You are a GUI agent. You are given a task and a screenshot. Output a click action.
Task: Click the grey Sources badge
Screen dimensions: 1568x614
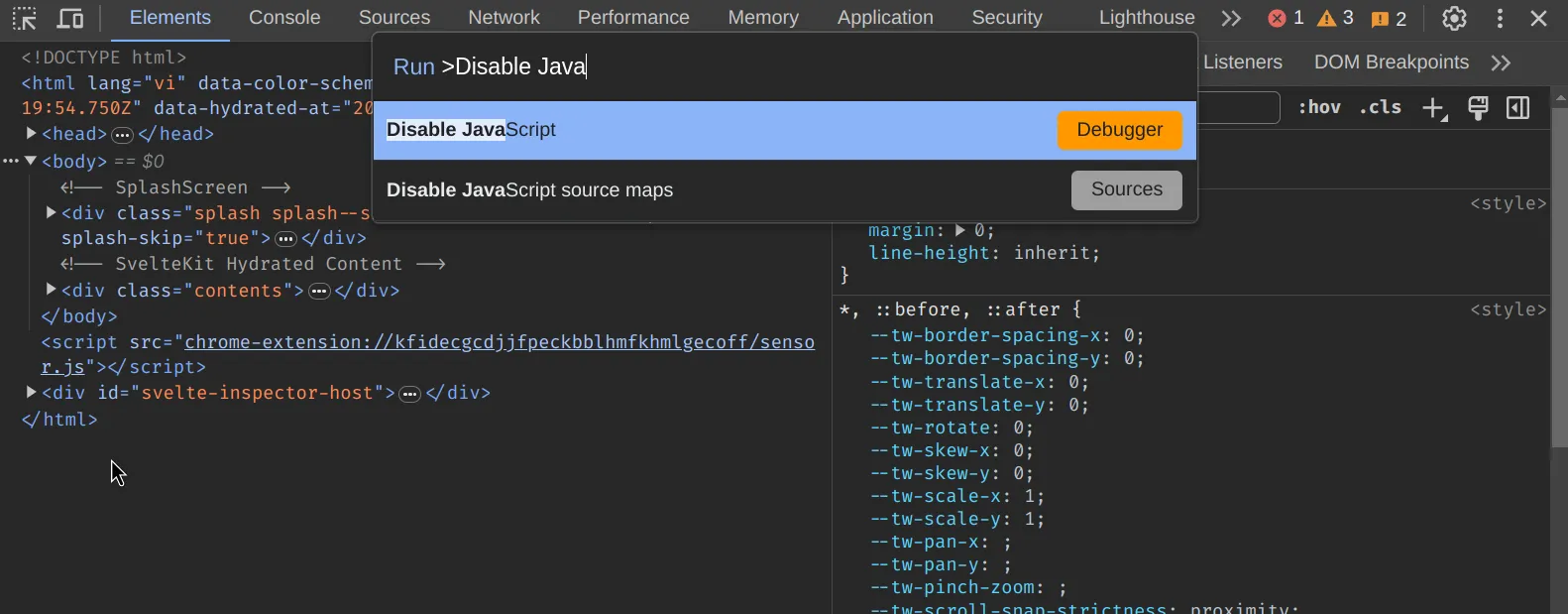point(1127,189)
